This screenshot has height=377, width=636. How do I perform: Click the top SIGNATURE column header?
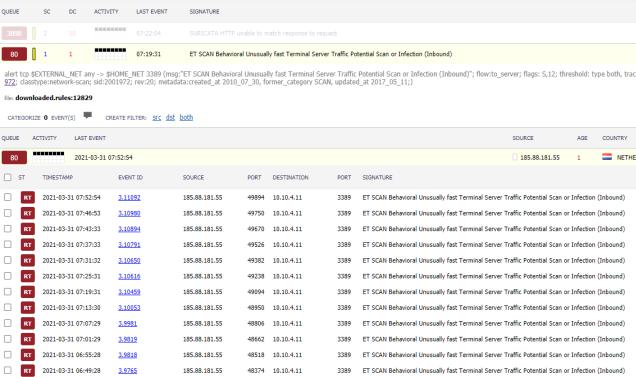(204, 12)
